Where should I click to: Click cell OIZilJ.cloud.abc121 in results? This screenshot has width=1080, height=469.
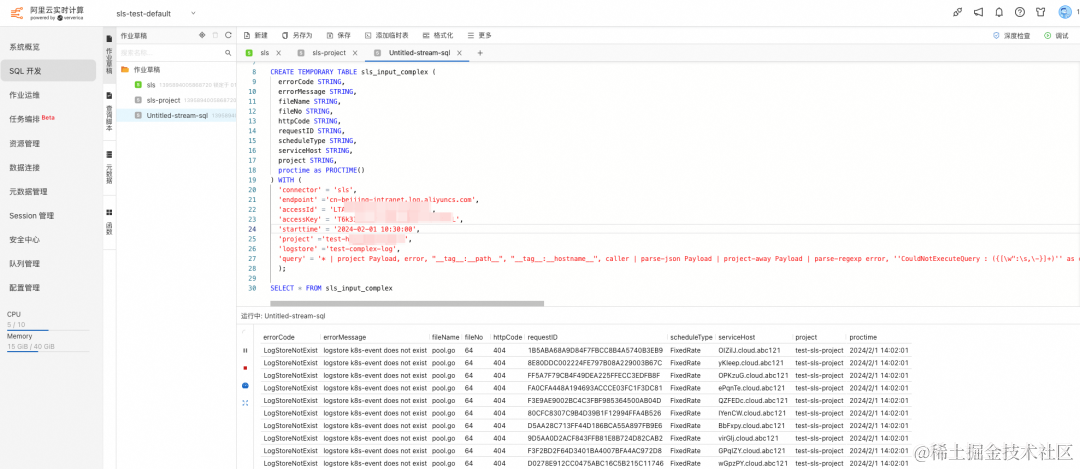click(x=747, y=350)
